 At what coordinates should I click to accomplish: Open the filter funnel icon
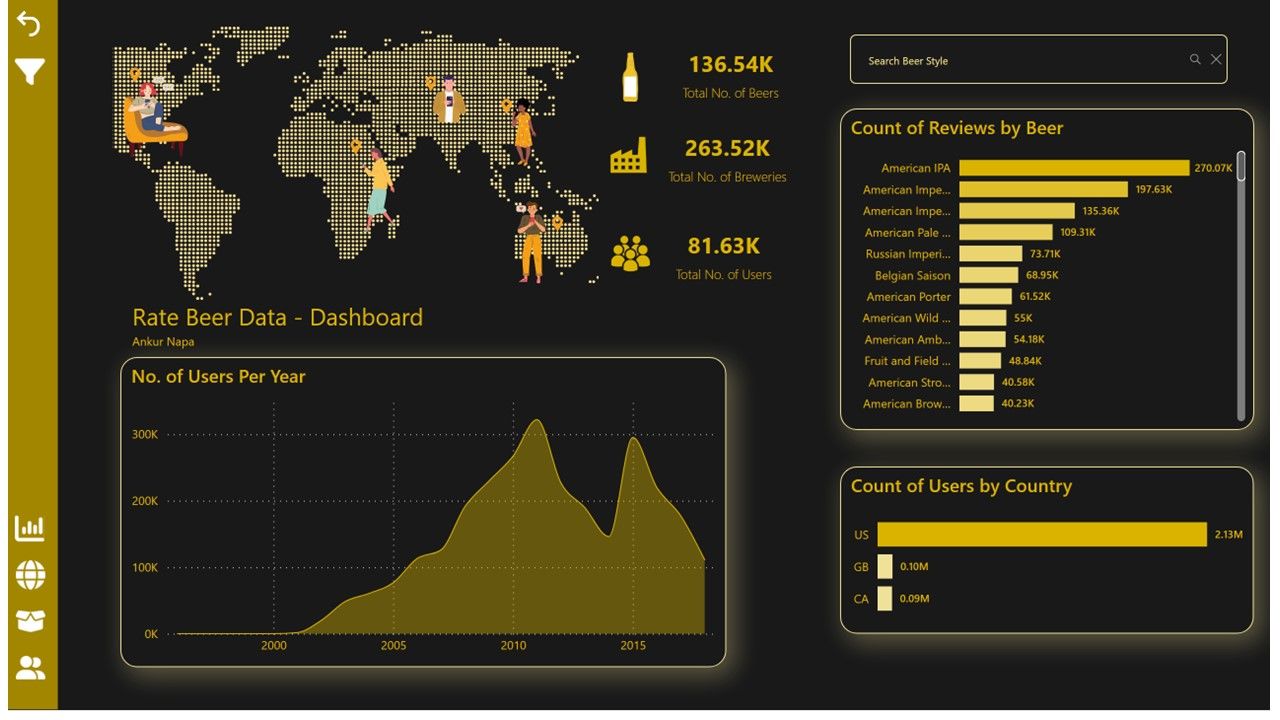29,71
